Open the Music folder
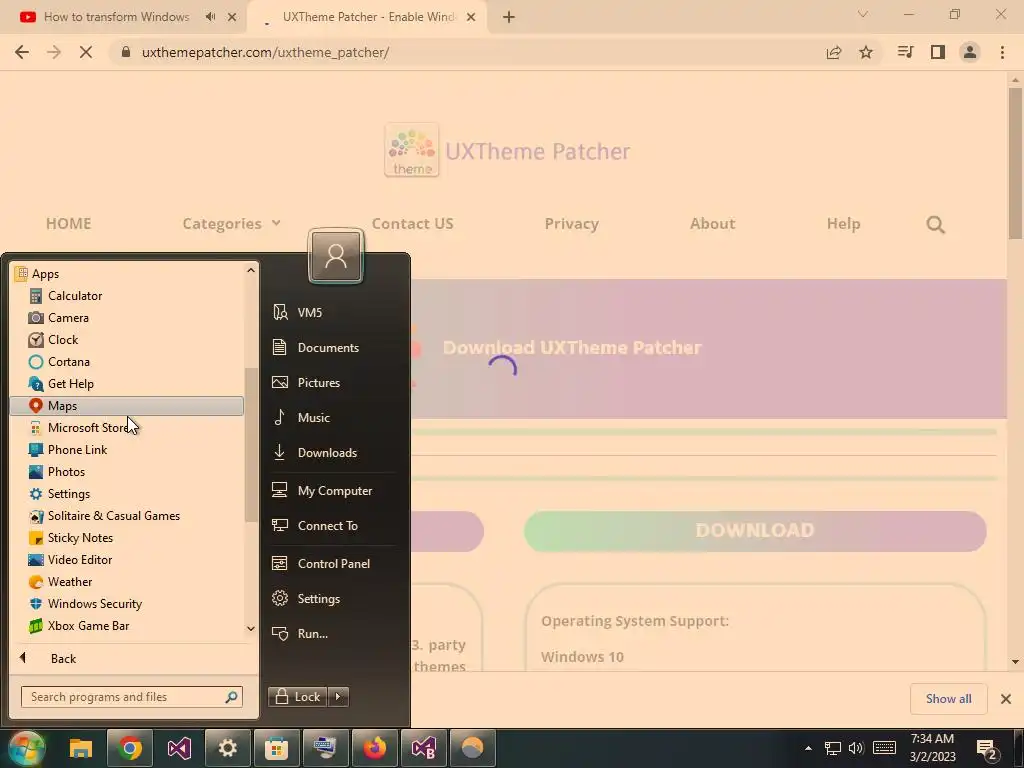The image size is (1024, 768). pos(334,418)
